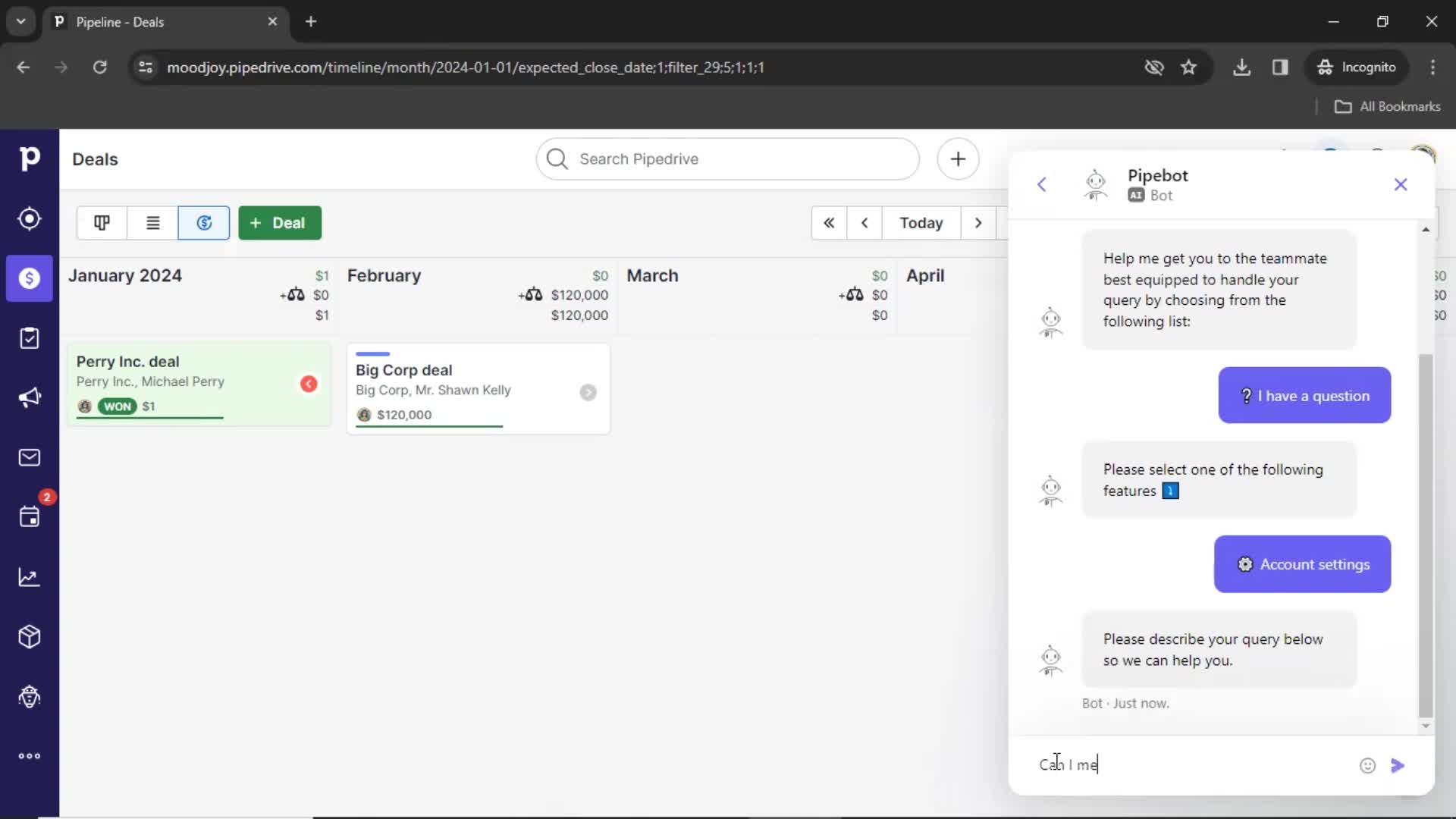Send the chat message
The height and width of the screenshot is (819, 1456).
pos(1398,766)
